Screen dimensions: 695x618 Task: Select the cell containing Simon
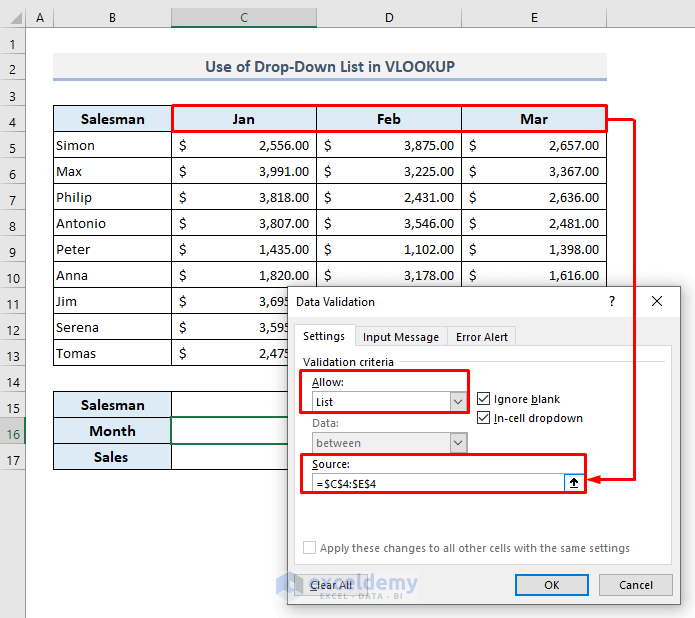113,145
